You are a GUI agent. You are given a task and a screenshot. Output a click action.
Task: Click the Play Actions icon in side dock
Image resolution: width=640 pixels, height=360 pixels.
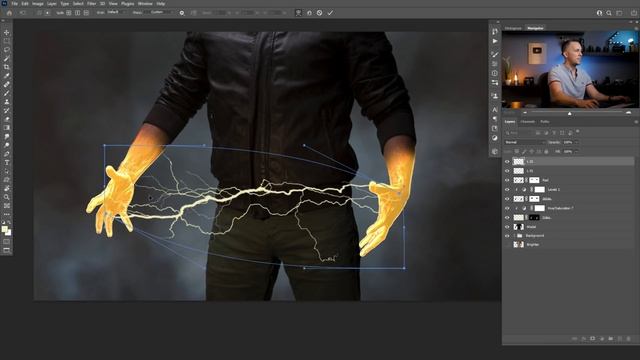point(495,41)
